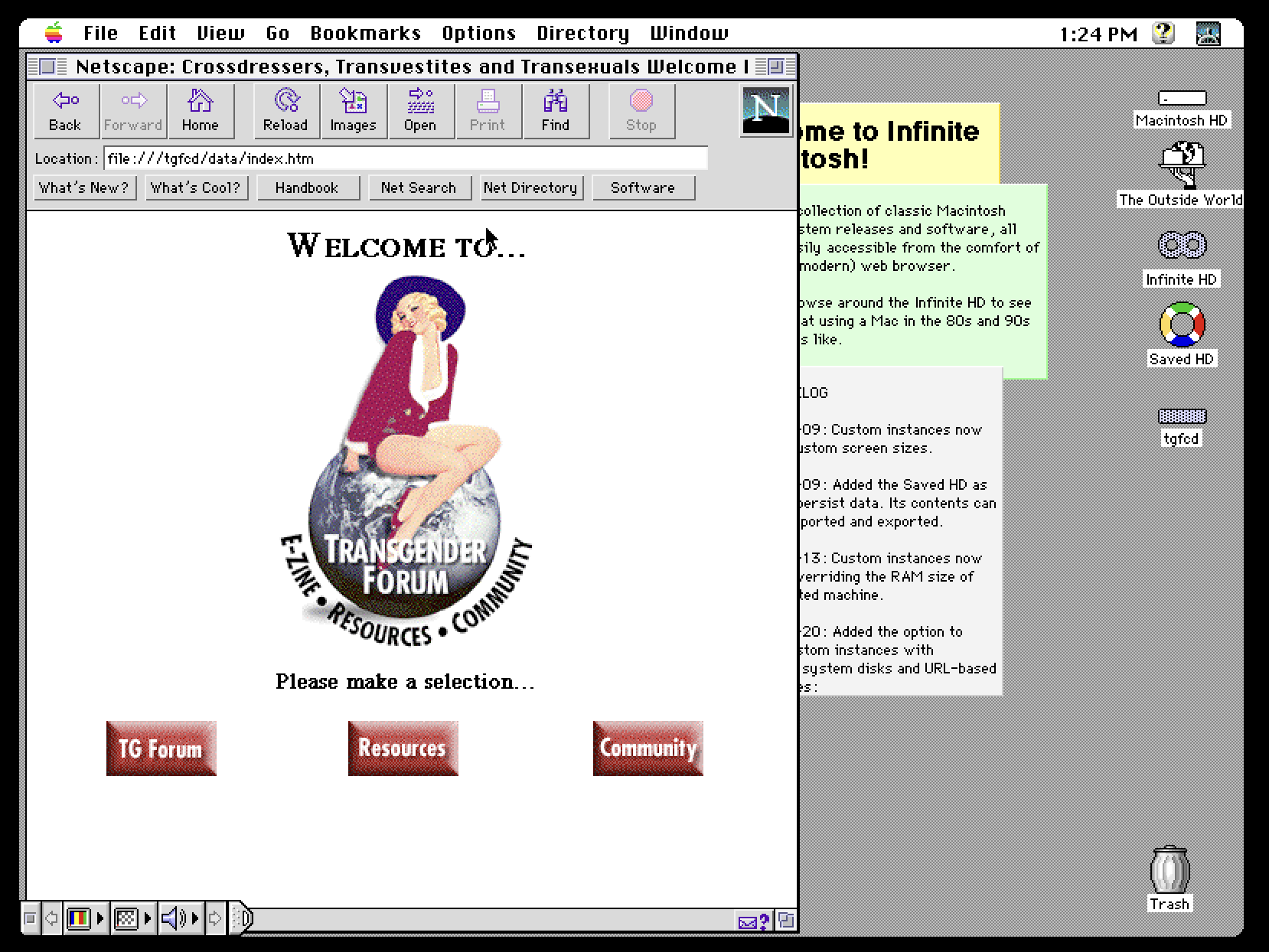Open the Directory menu

tap(582, 32)
